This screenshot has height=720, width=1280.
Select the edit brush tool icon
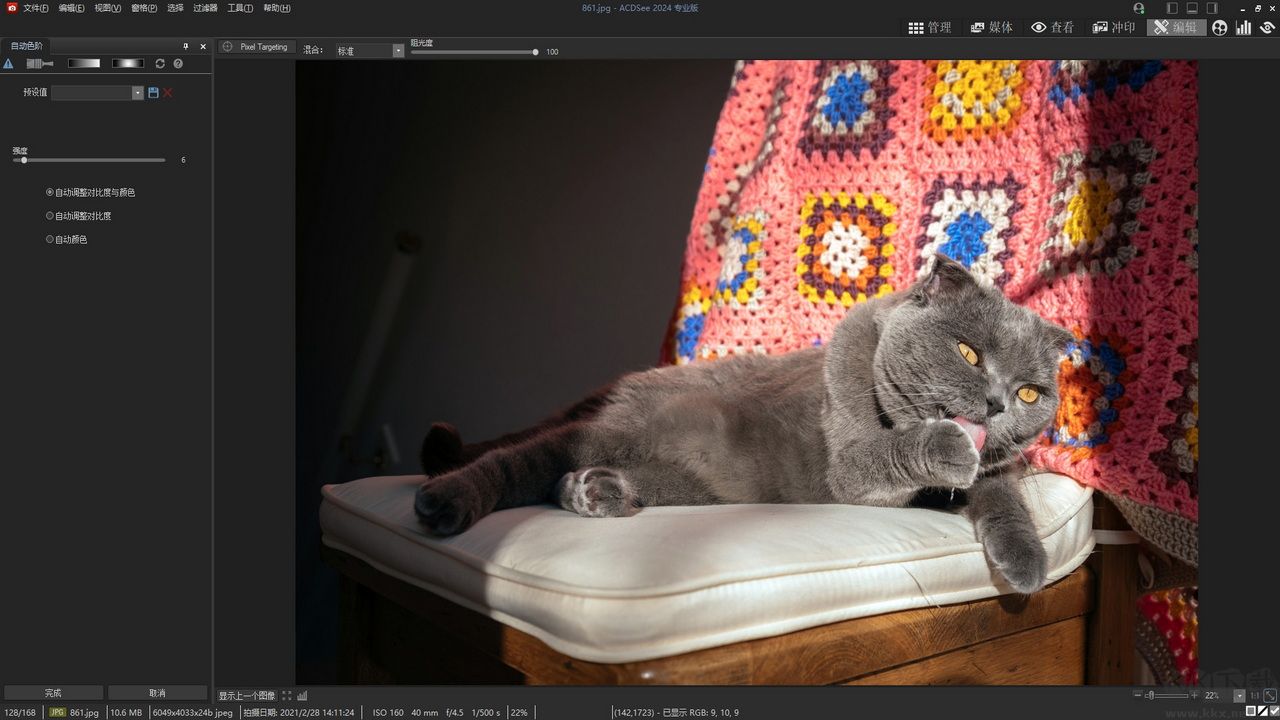coord(39,64)
